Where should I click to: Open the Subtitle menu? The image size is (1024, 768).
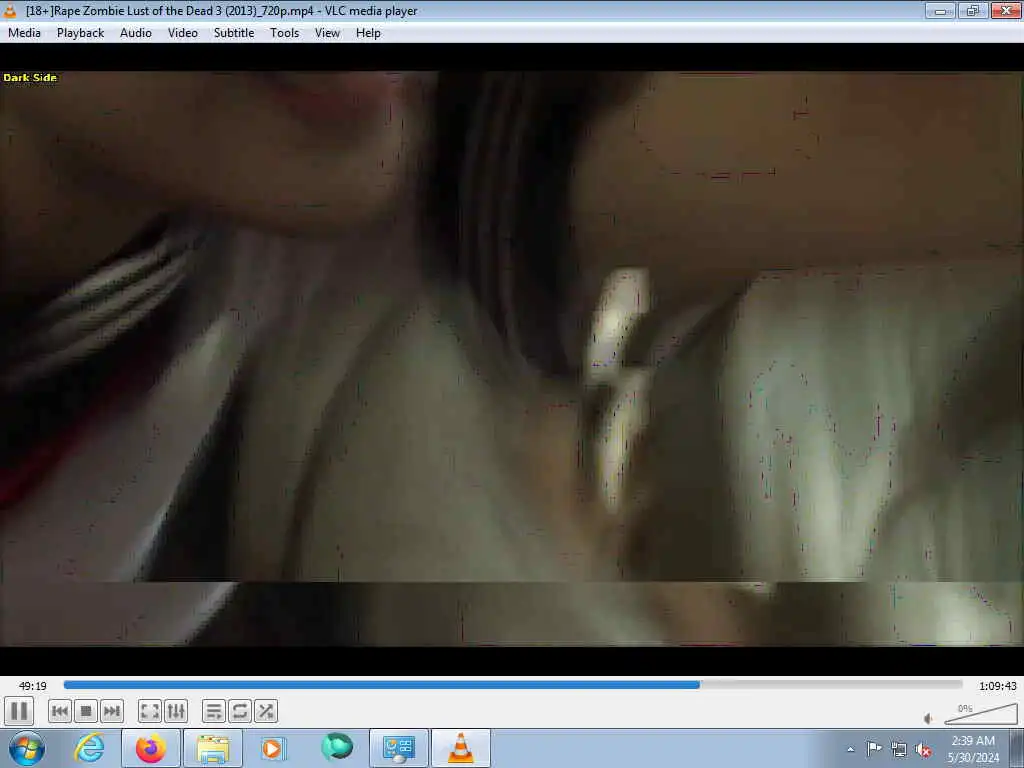(x=234, y=33)
